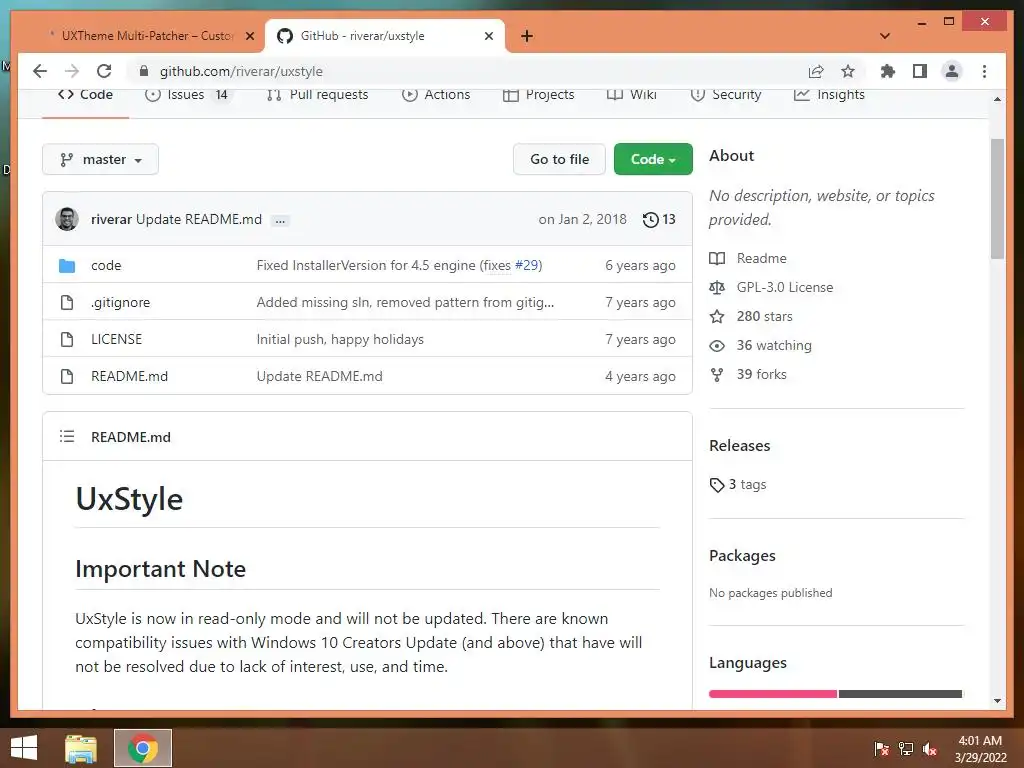Screen dimensions: 1024x768
Task: Open the Packages heading link
Action: tap(743, 556)
